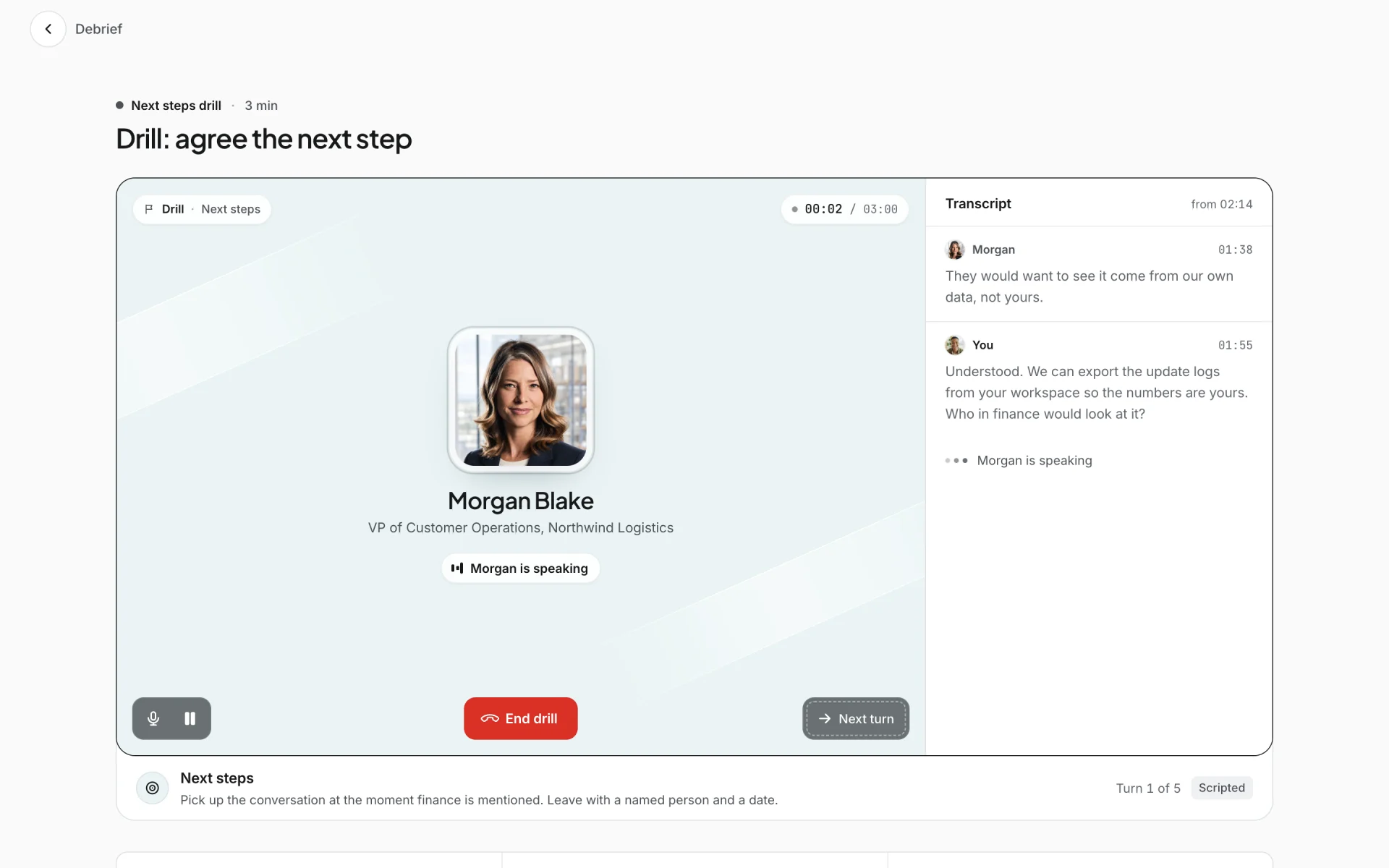1389x868 pixels.
Task: Click the Debrief breadcrumb label
Action: [x=98, y=29]
